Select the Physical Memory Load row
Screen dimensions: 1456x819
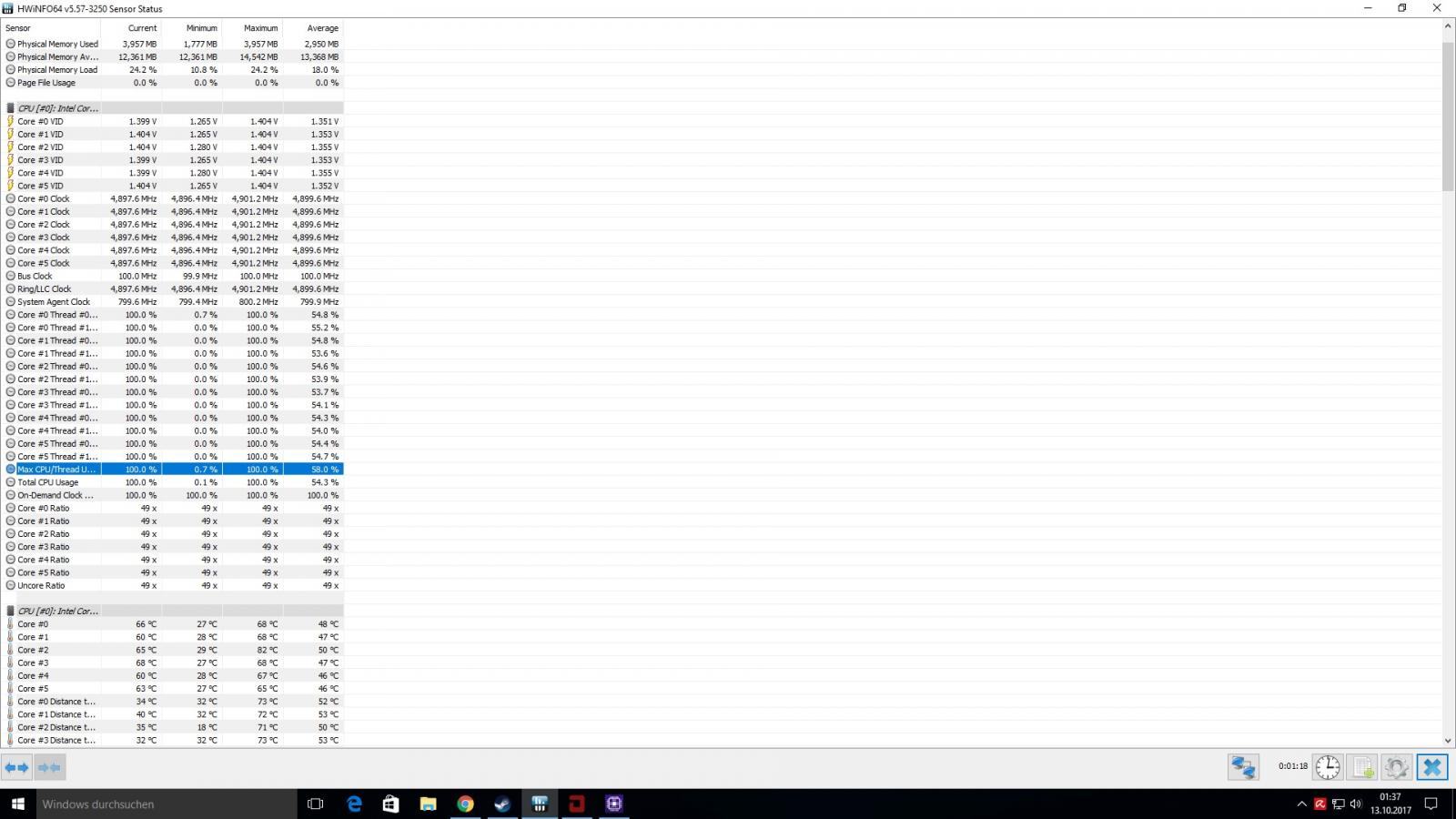pyautogui.click(x=173, y=69)
